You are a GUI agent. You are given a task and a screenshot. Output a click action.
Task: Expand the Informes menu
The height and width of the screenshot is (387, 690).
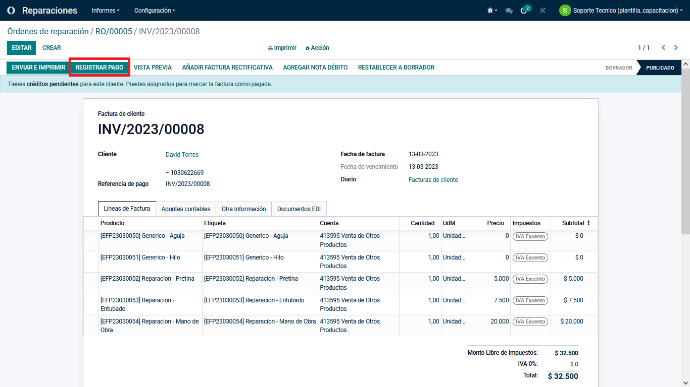pos(105,11)
